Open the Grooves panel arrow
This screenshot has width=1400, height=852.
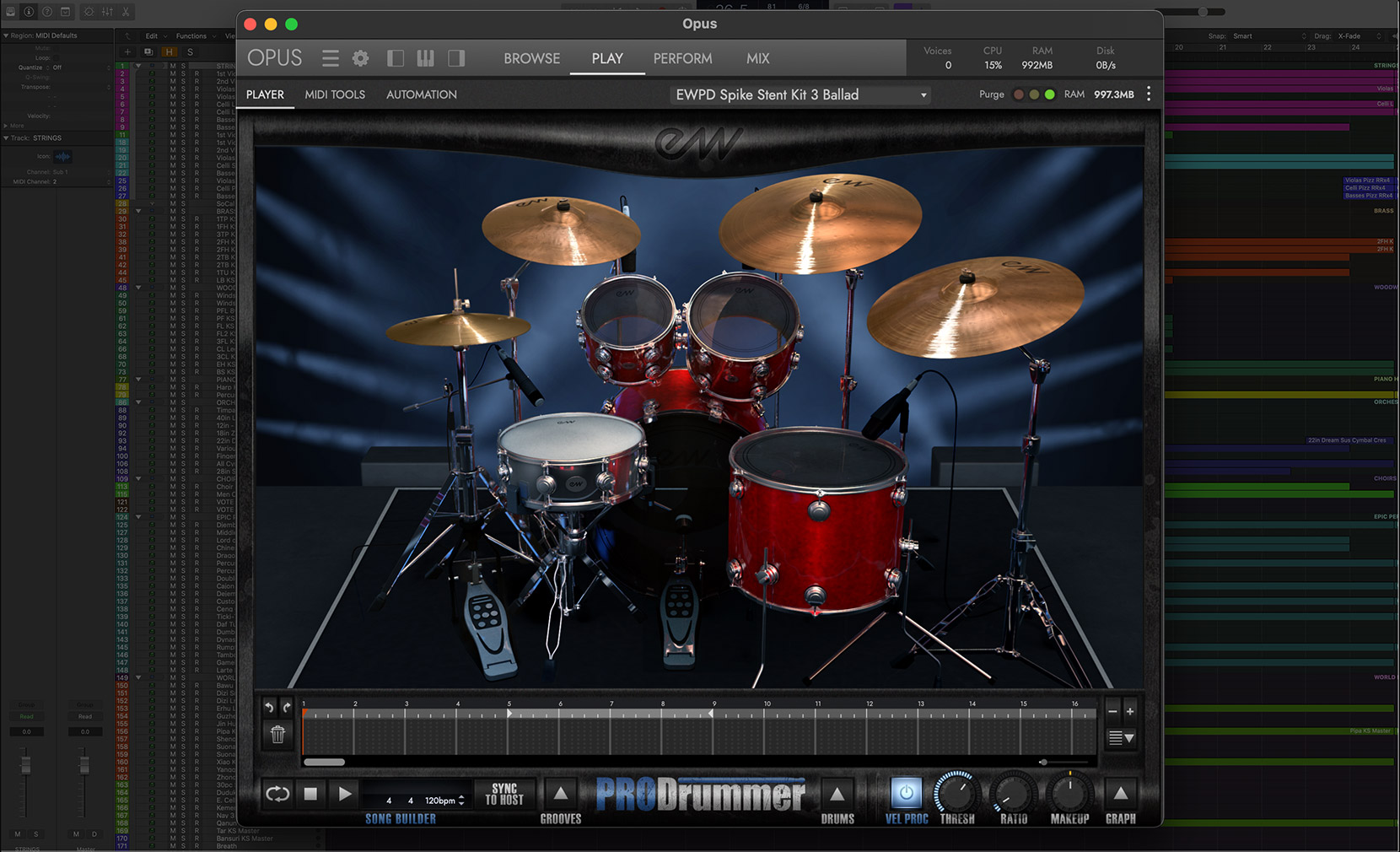(560, 794)
